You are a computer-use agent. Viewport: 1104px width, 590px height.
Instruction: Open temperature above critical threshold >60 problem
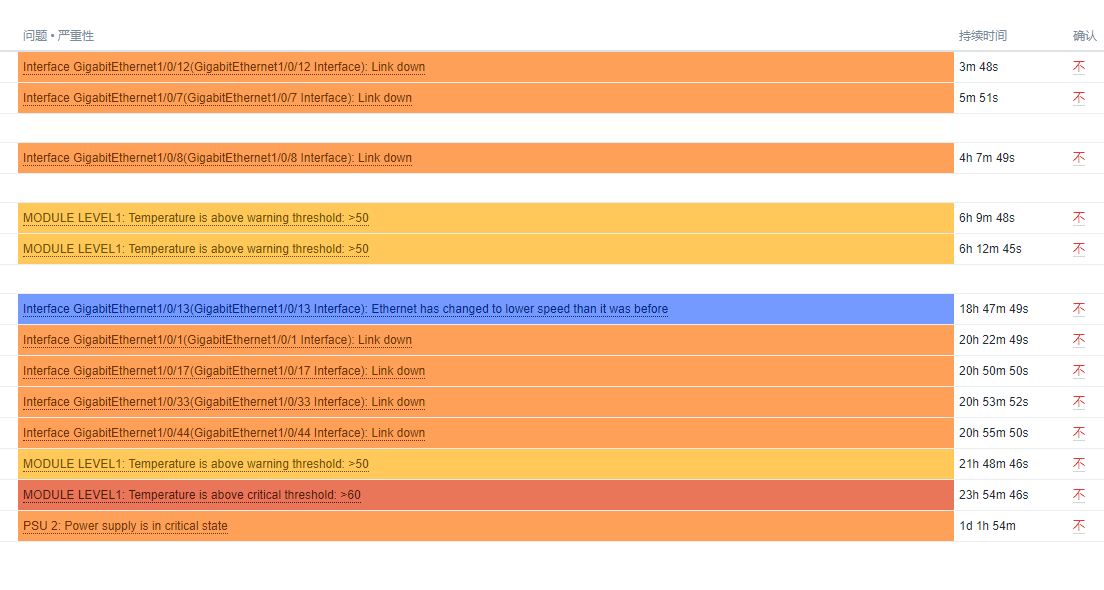click(191, 495)
